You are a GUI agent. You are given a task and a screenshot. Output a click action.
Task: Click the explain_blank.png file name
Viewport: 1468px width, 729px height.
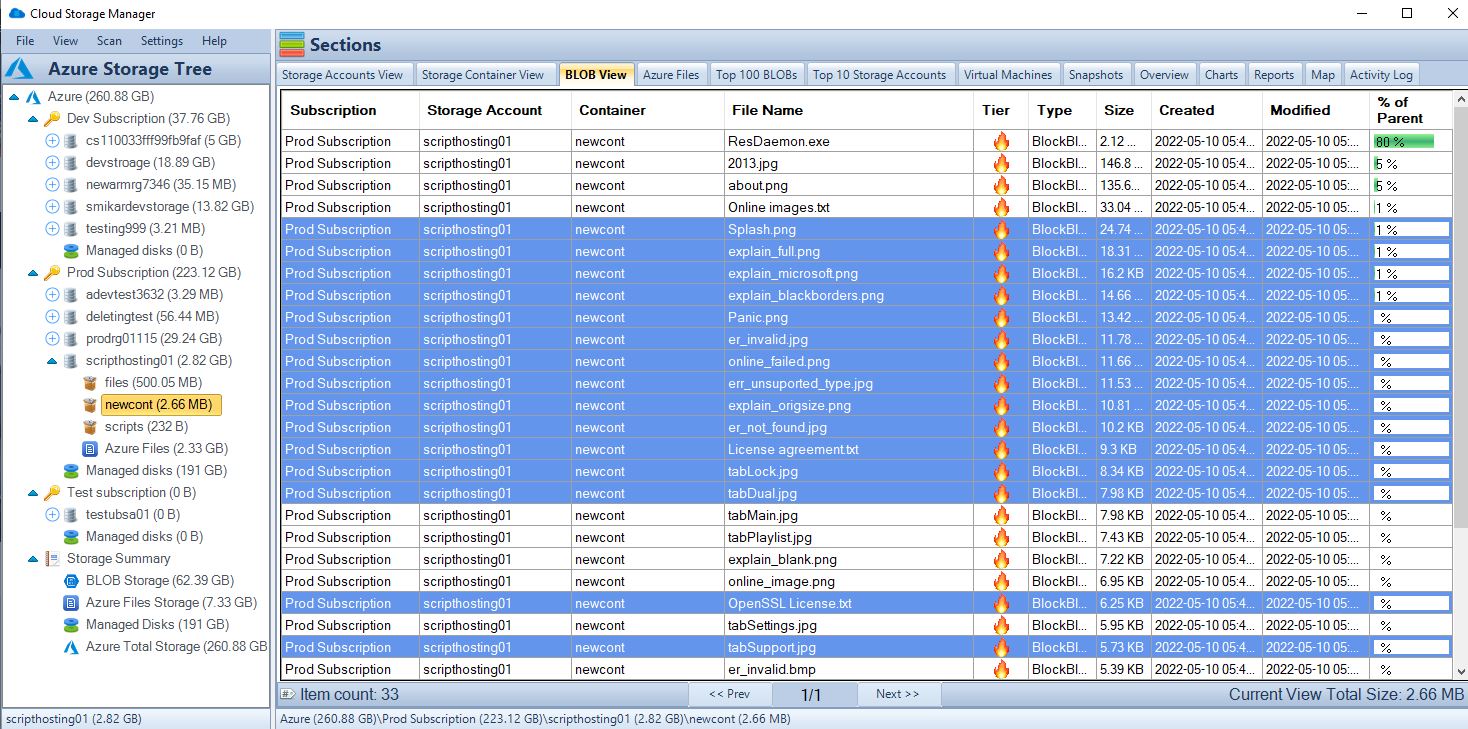click(x=782, y=559)
